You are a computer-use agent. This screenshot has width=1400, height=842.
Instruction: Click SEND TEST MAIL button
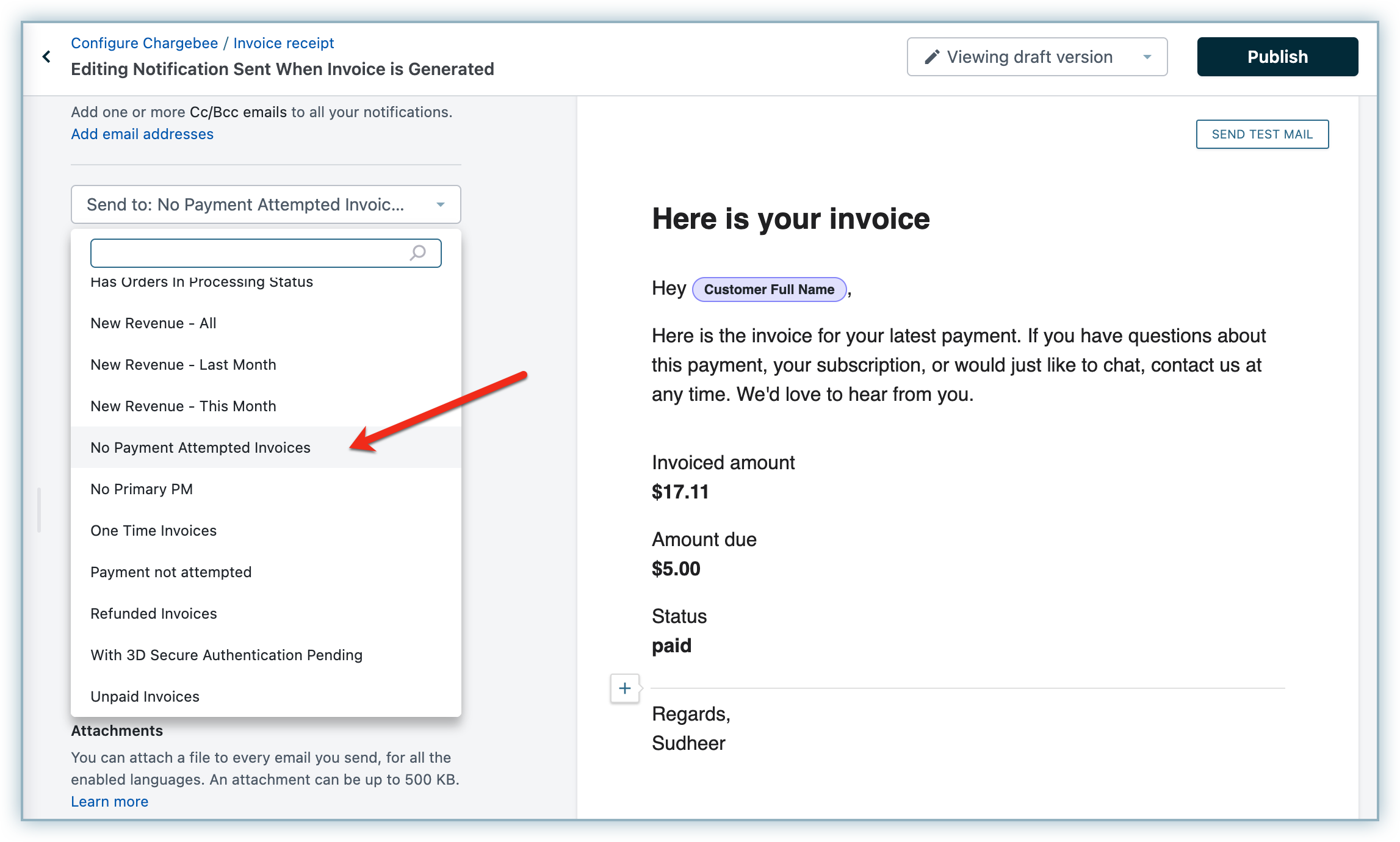(x=1261, y=134)
